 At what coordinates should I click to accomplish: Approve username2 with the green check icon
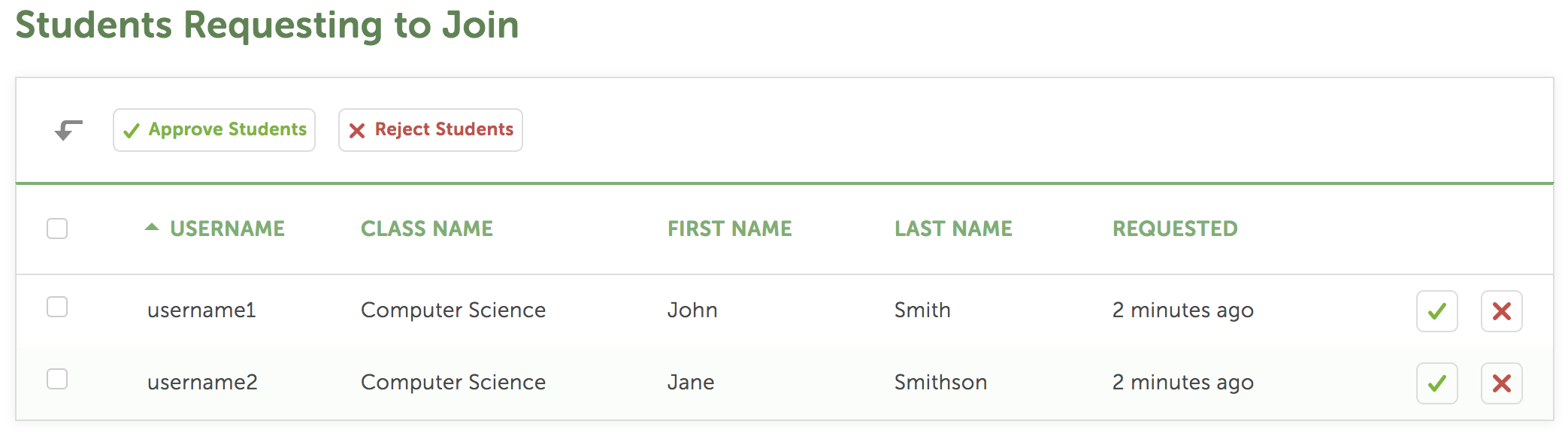1436,383
